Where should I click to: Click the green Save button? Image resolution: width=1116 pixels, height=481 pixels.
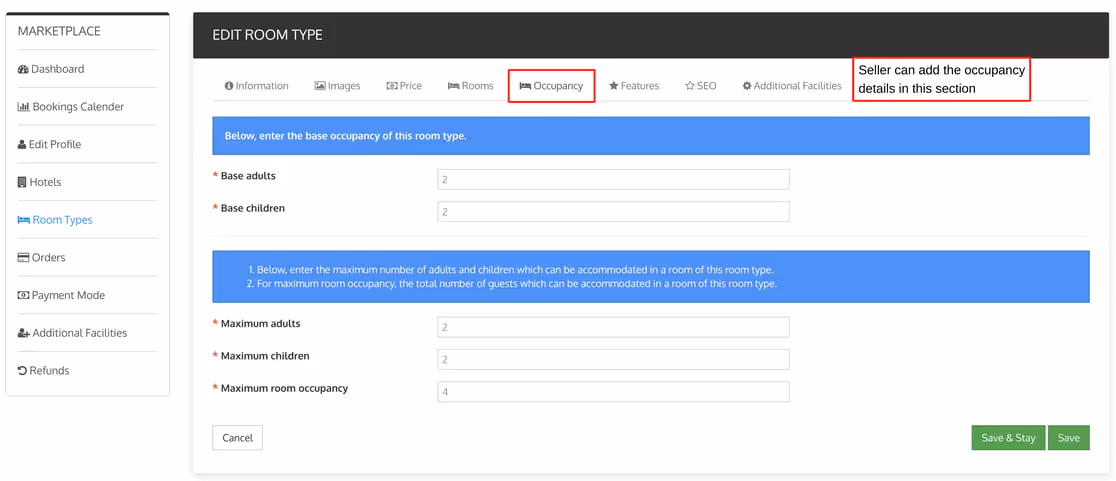pos(1068,438)
